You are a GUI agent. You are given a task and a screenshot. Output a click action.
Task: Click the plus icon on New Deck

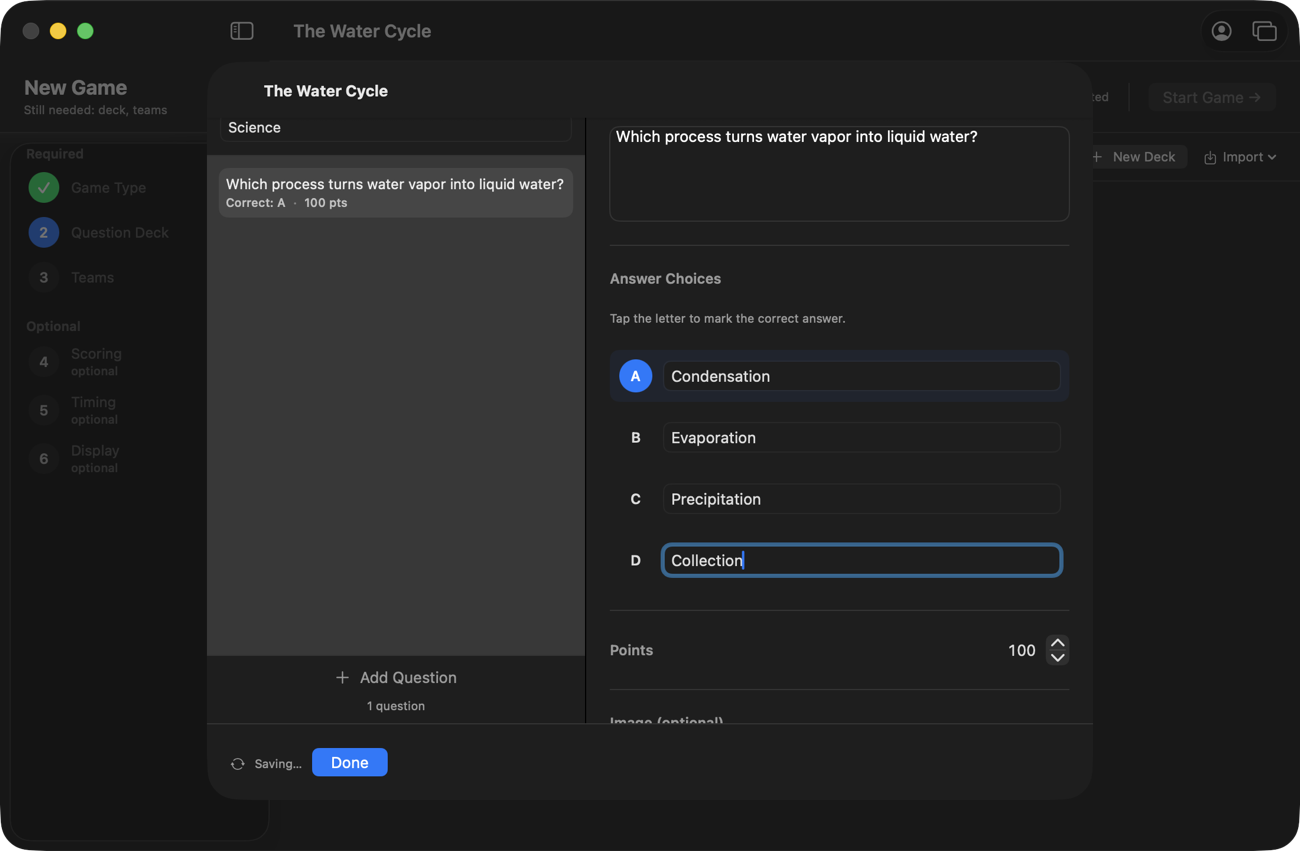[x=1098, y=157]
